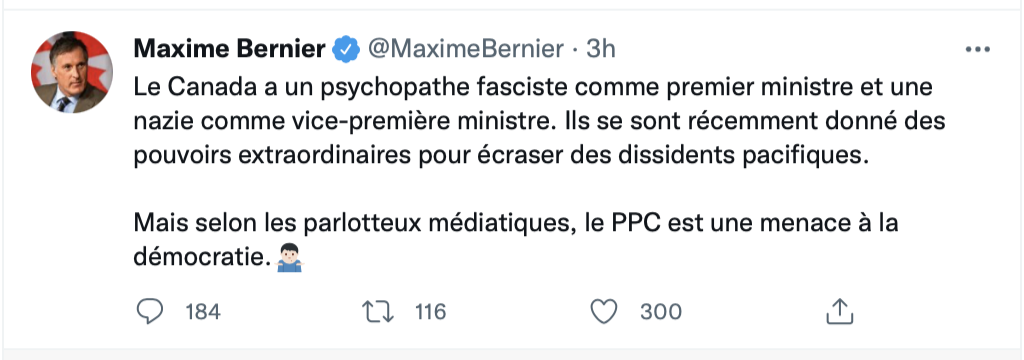1024x360 pixels.
Task: Open the three-dot more options menu
Action: pyautogui.click(x=978, y=50)
